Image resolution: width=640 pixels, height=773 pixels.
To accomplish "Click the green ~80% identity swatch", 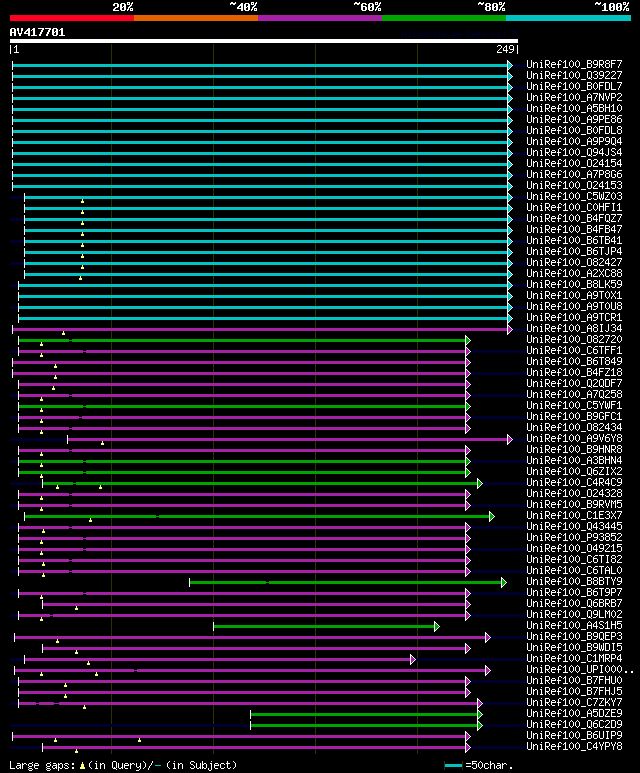I will (444, 18).
